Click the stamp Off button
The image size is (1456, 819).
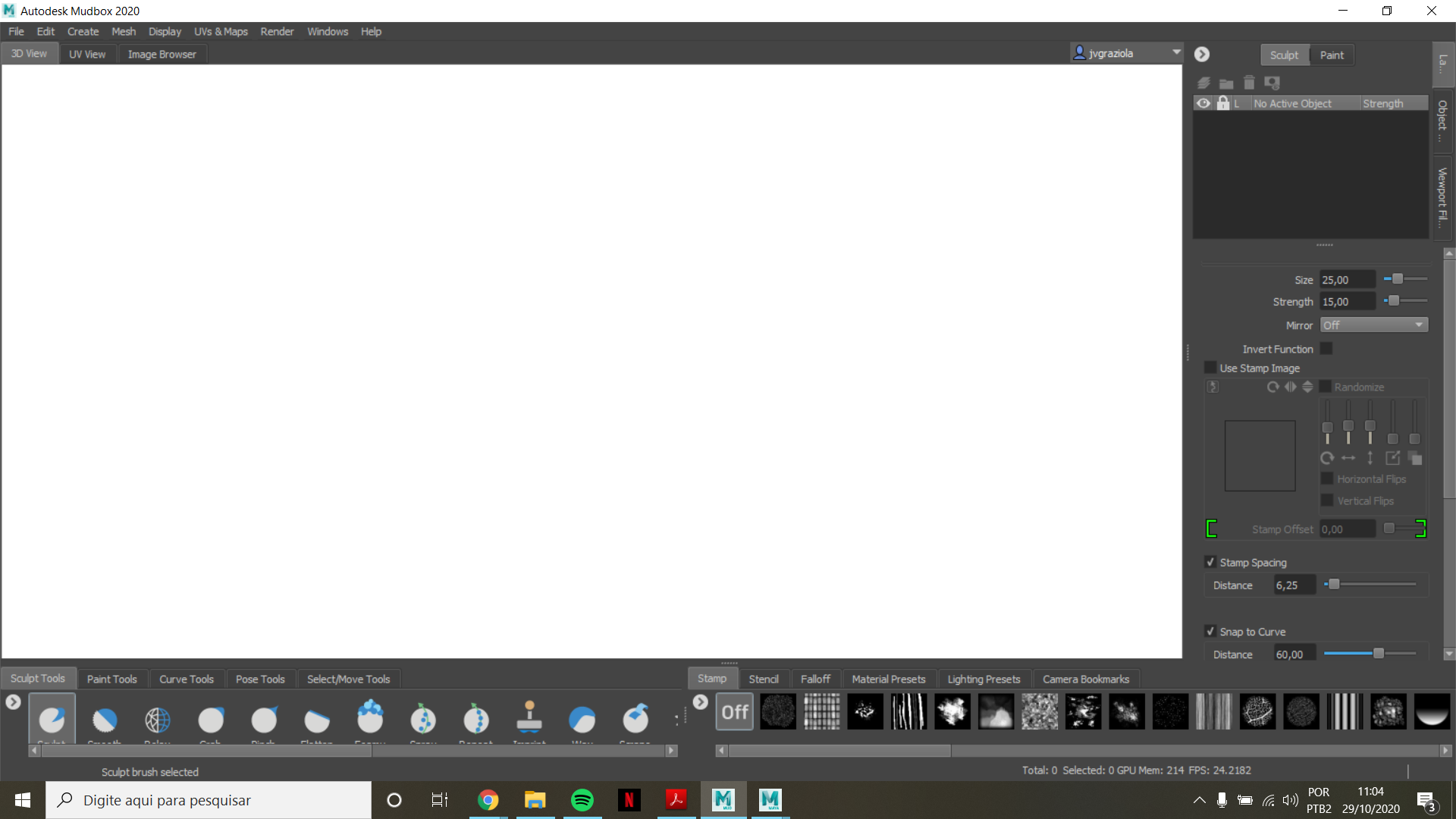734,712
